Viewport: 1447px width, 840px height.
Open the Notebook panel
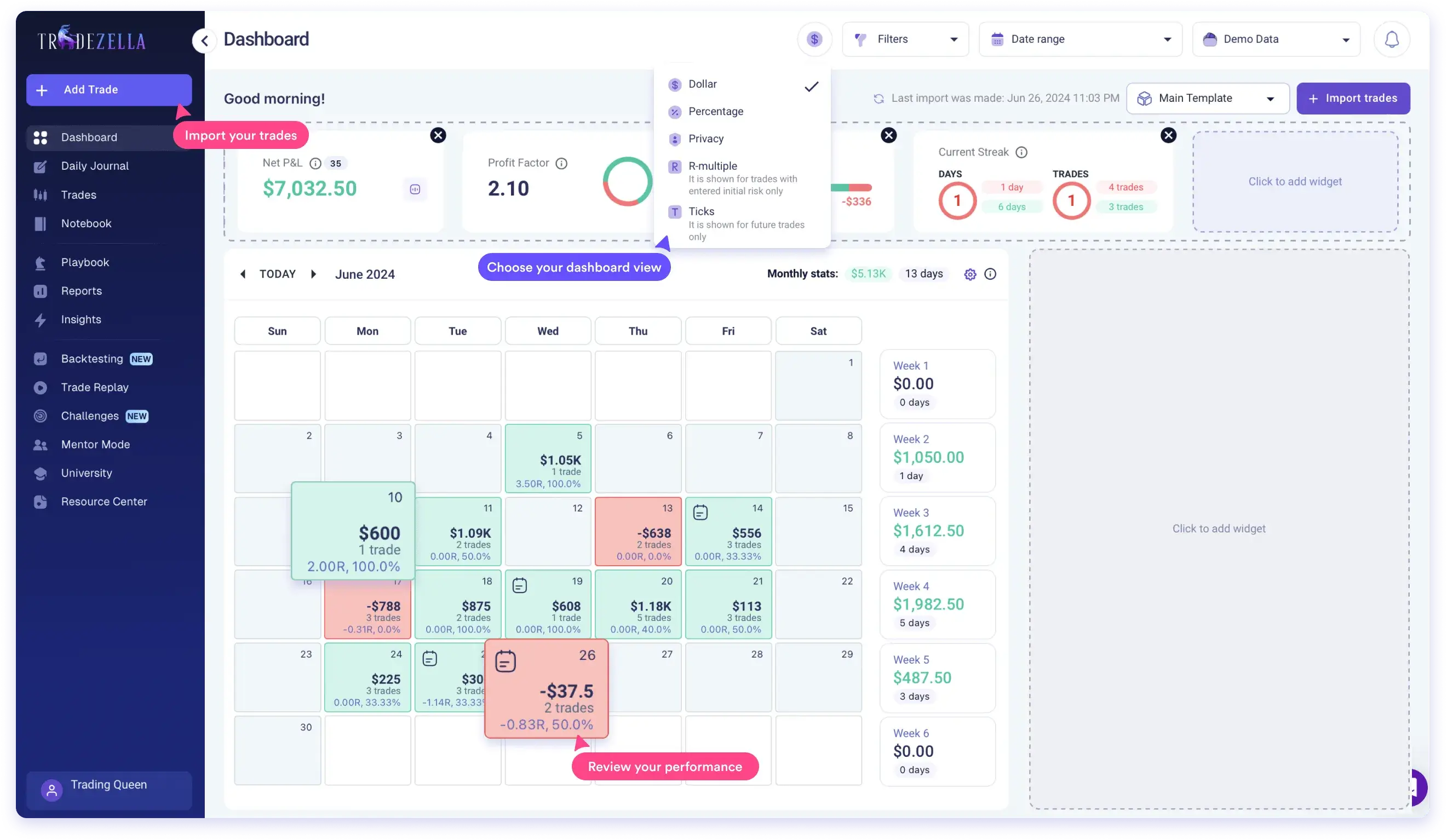[86, 223]
